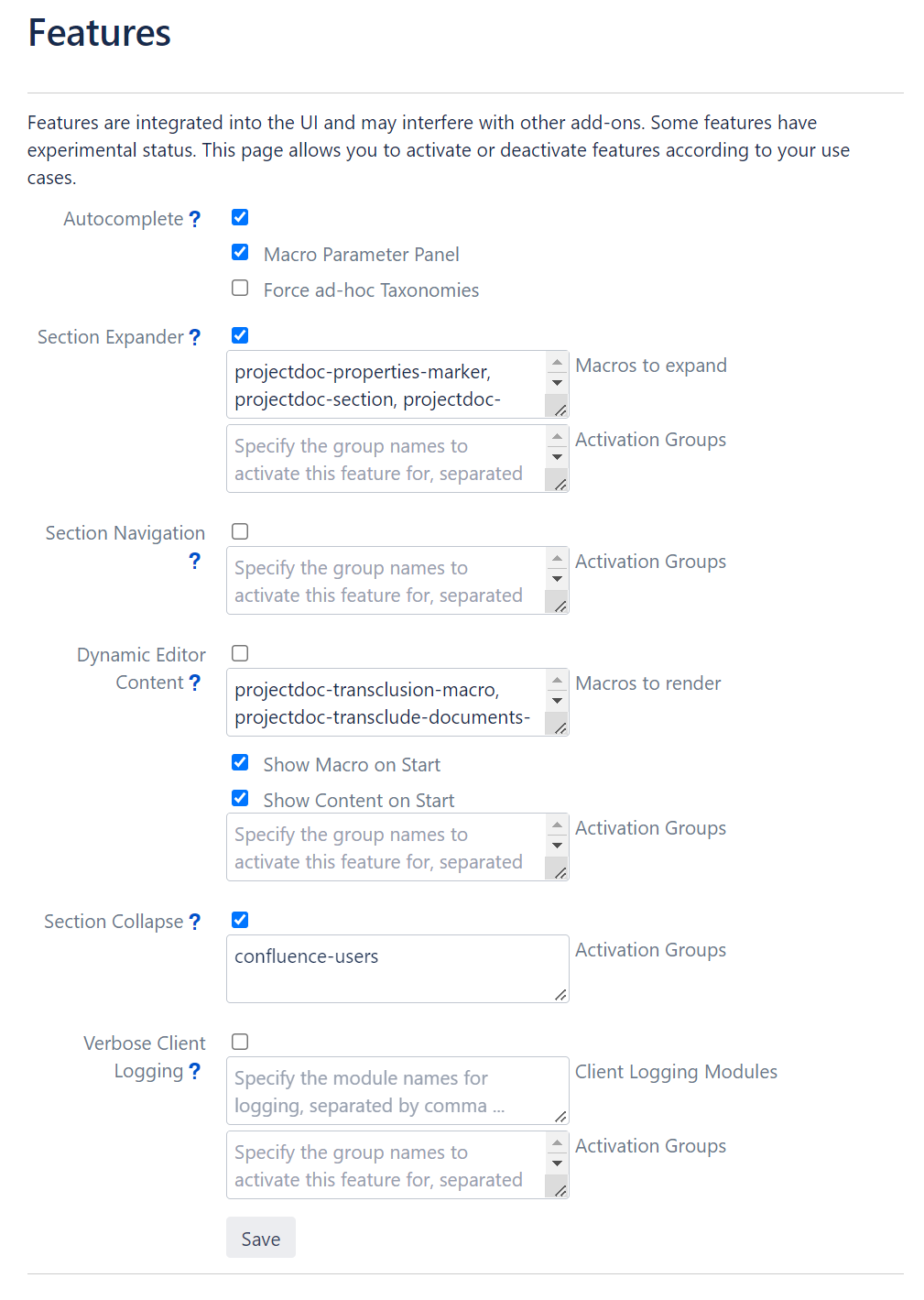Click the Dynamic Editor Content help icon
Screen dimensions: 924x1300
tap(194, 683)
